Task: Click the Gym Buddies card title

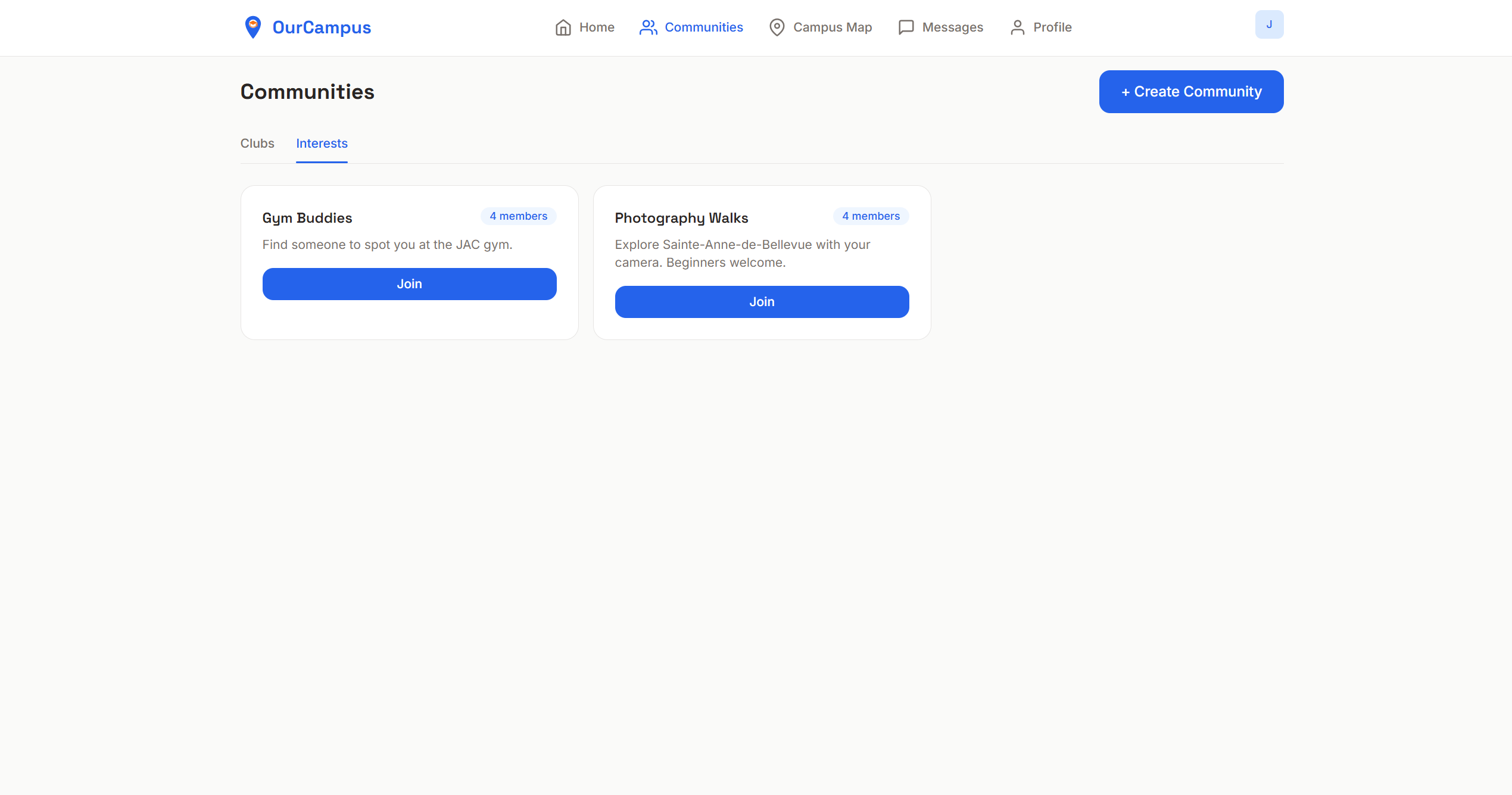Action: click(x=307, y=218)
